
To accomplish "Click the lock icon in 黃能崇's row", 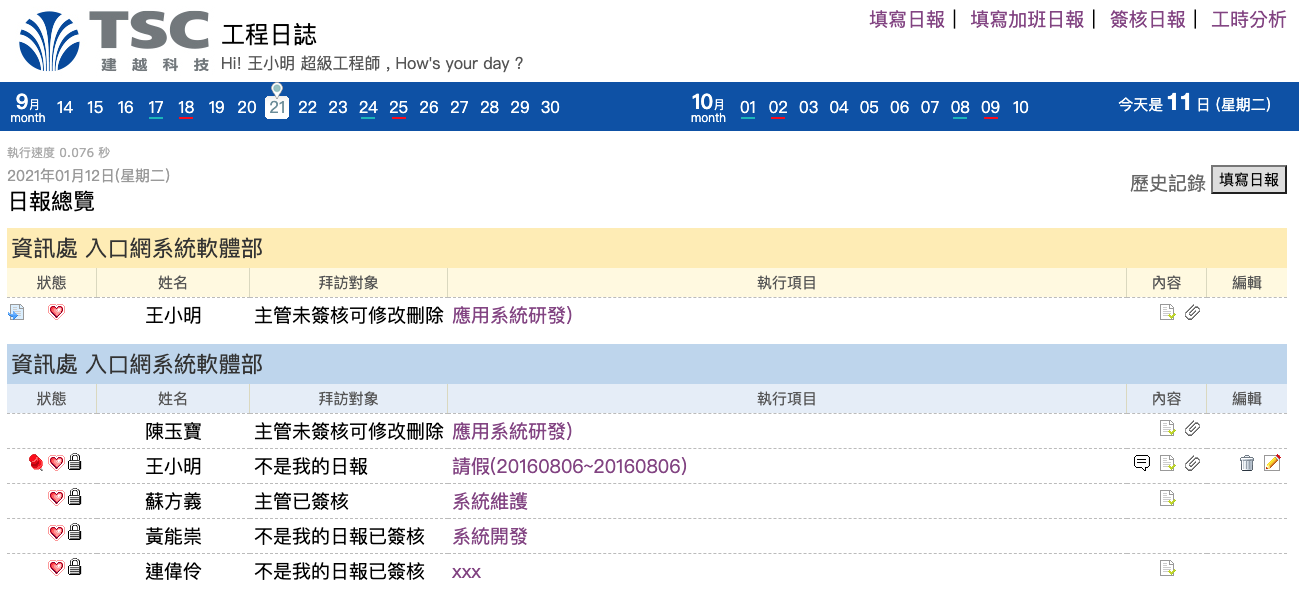I will [x=74, y=533].
